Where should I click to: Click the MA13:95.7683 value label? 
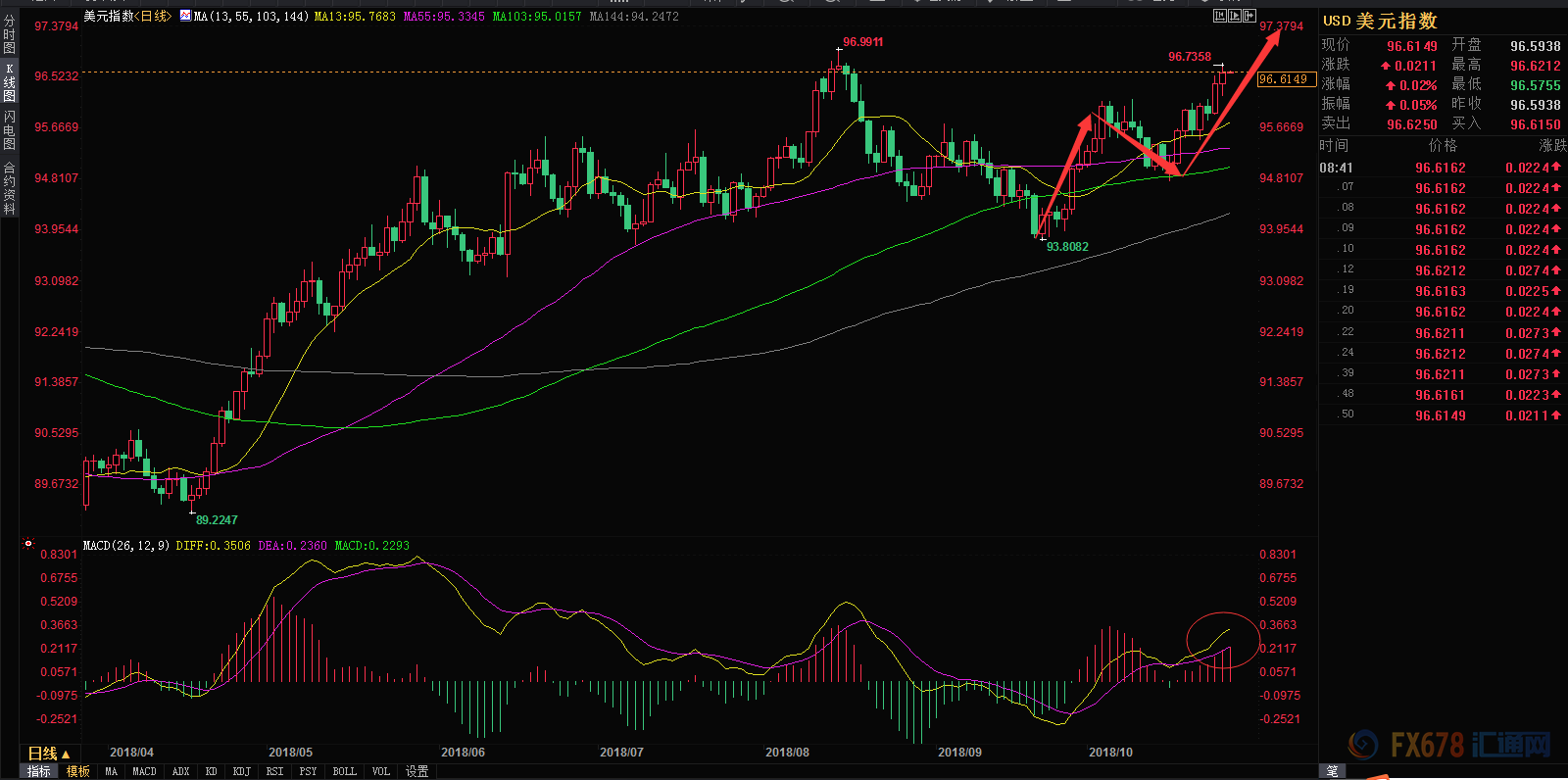click(355, 17)
